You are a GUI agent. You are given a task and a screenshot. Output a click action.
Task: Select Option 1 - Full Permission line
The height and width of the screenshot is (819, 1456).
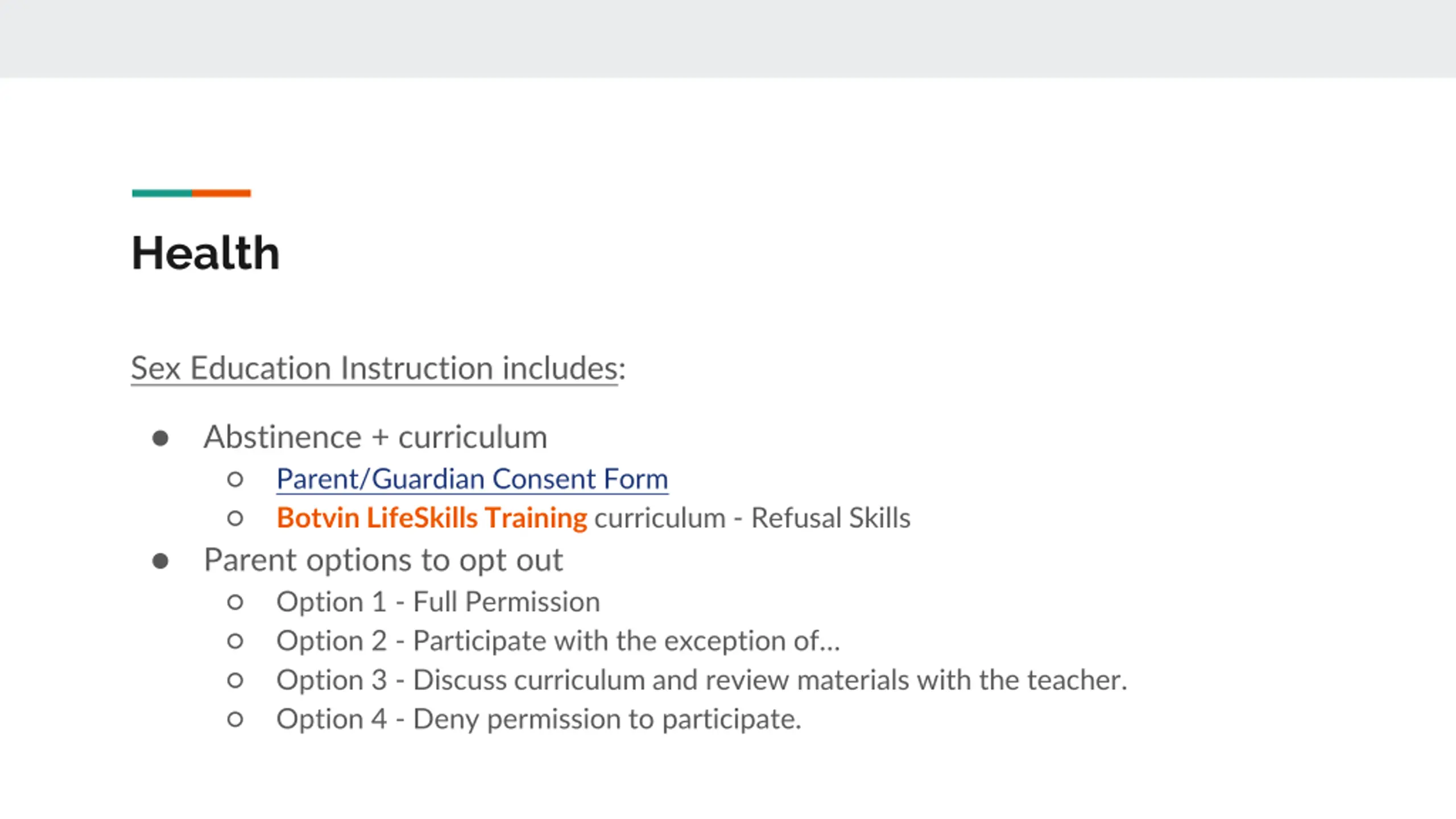[x=438, y=602]
